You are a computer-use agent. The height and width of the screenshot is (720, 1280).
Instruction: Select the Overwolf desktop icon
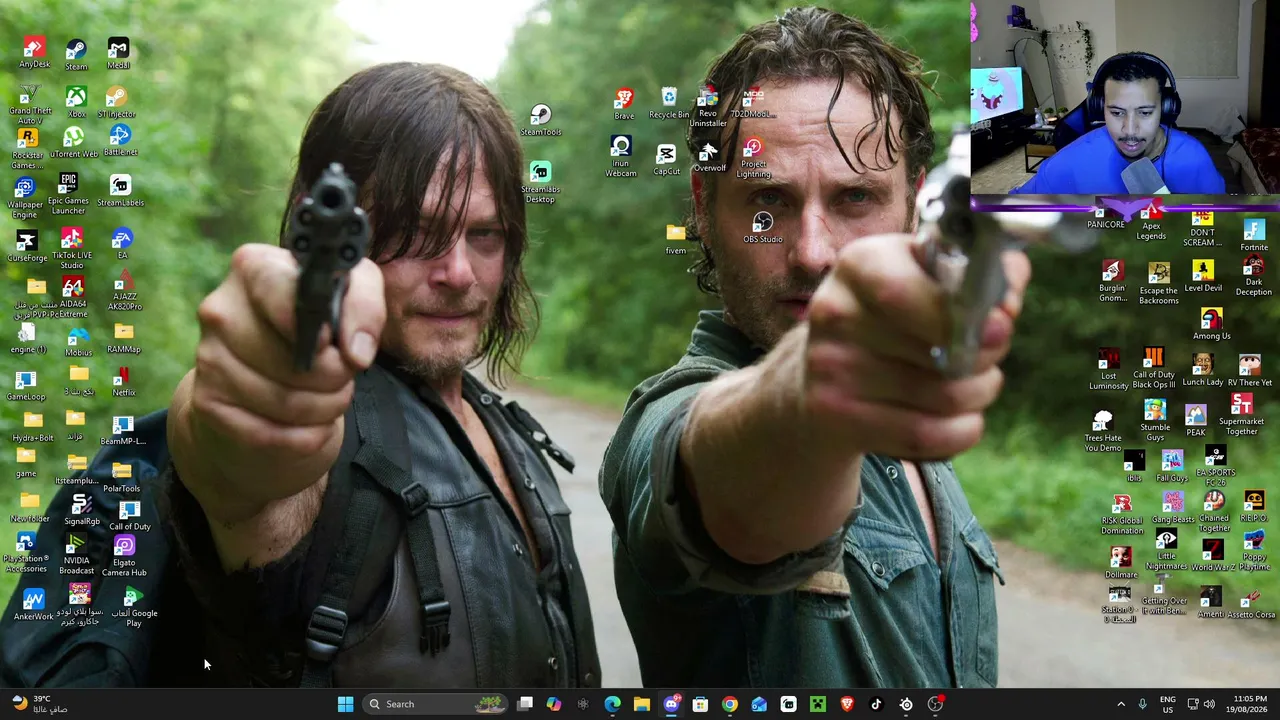click(709, 157)
